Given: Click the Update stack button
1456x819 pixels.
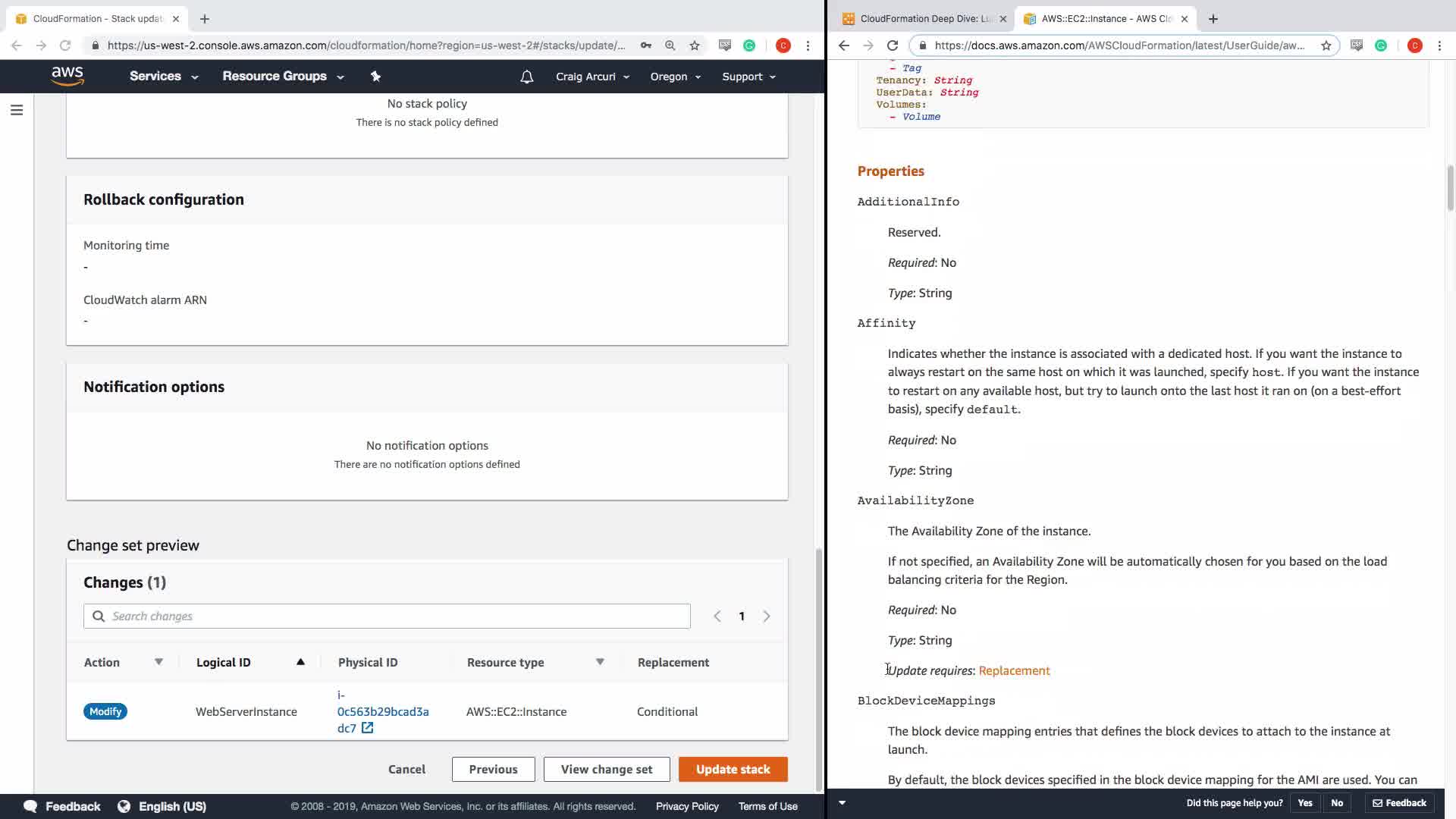Looking at the screenshot, I should (x=733, y=769).
